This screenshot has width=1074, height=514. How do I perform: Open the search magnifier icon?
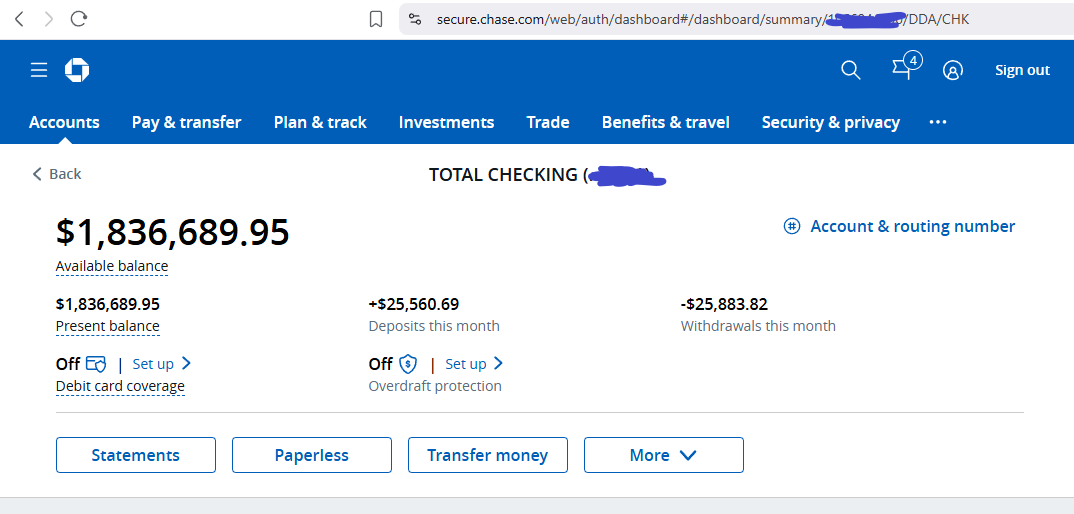(850, 70)
